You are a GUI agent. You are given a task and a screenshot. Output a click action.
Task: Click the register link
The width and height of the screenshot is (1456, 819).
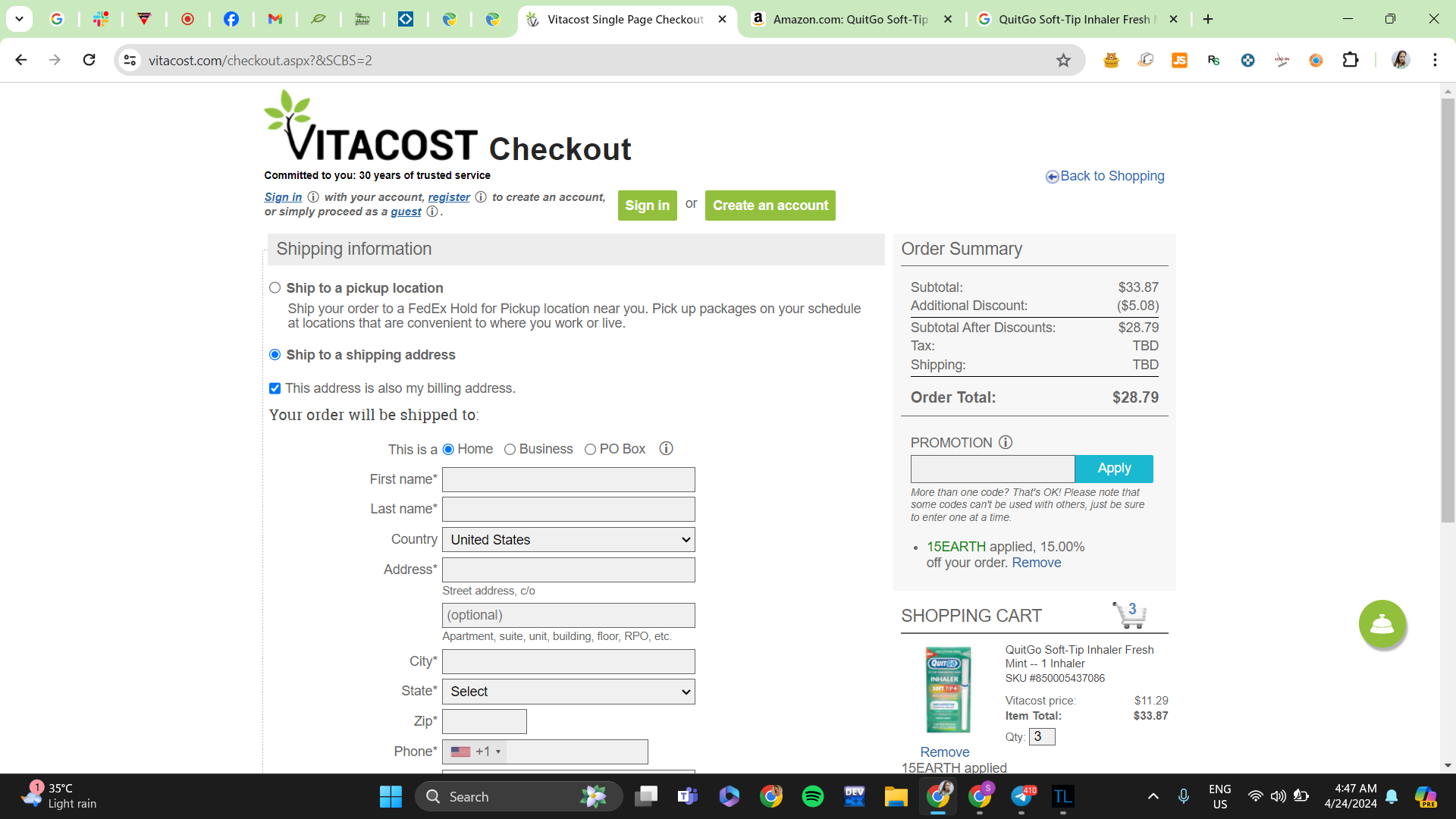point(449,197)
